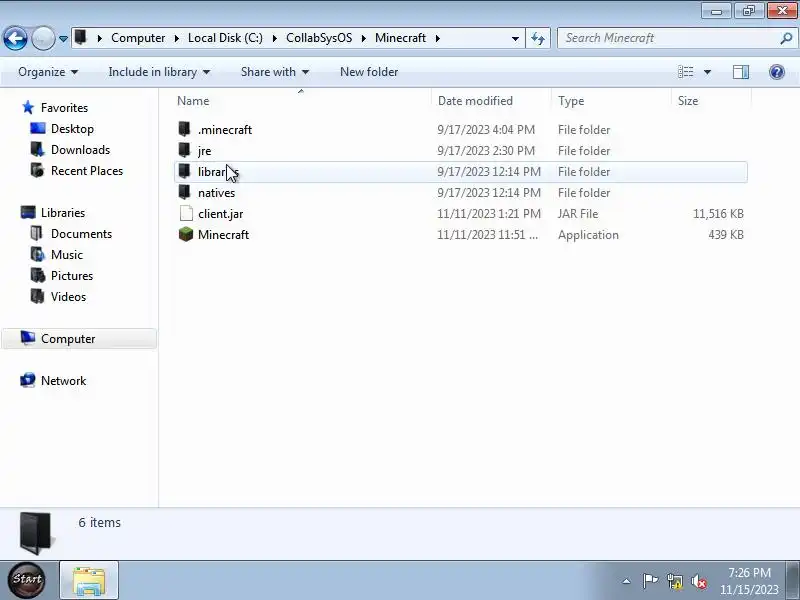This screenshot has width=800, height=600.
Task: Open the Documents library
Action: pyautogui.click(x=81, y=234)
